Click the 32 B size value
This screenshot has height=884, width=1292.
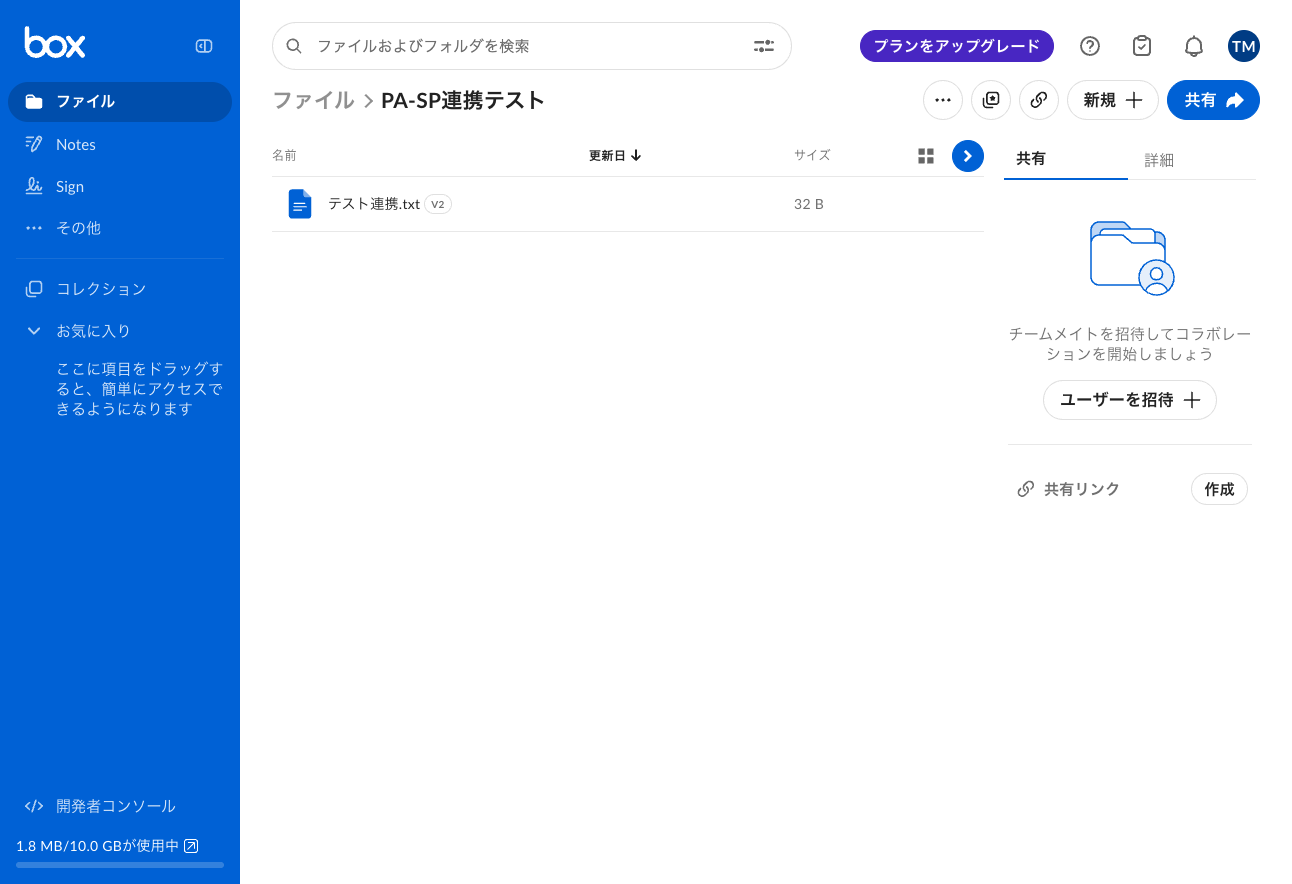[809, 204]
